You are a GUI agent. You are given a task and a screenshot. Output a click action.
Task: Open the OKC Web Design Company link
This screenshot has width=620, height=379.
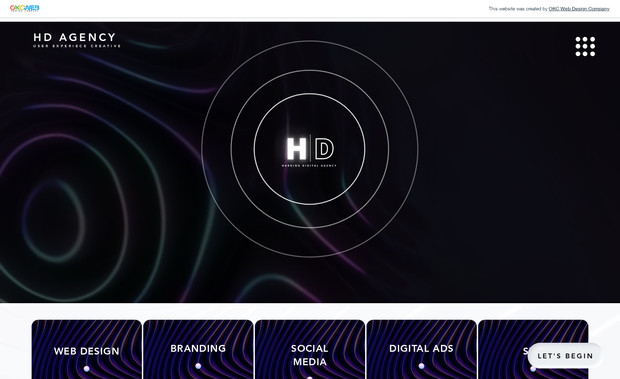coord(579,9)
